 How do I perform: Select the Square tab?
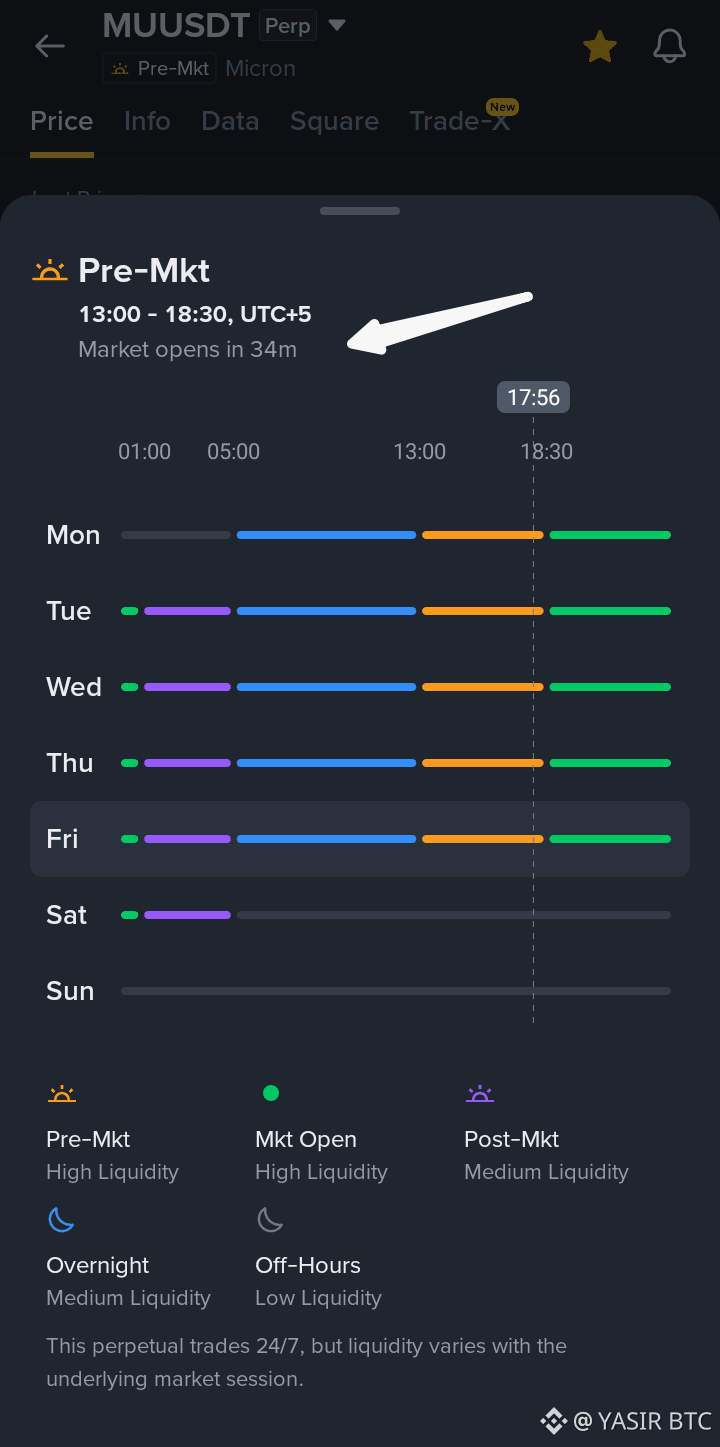pyautogui.click(x=334, y=121)
